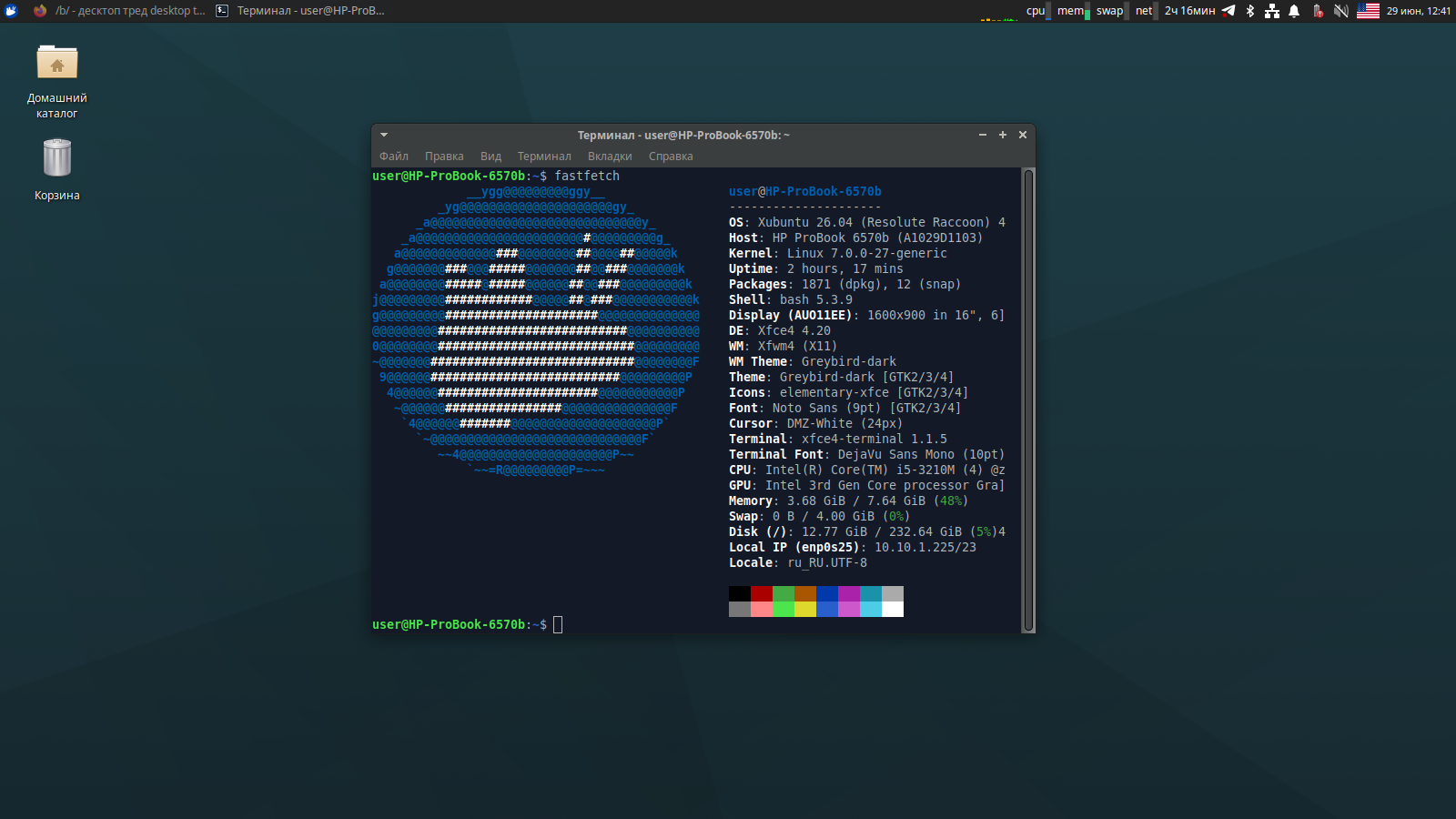Click the net load monitor in panel
Screen dimensions: 1456x819
point(1145,11)
